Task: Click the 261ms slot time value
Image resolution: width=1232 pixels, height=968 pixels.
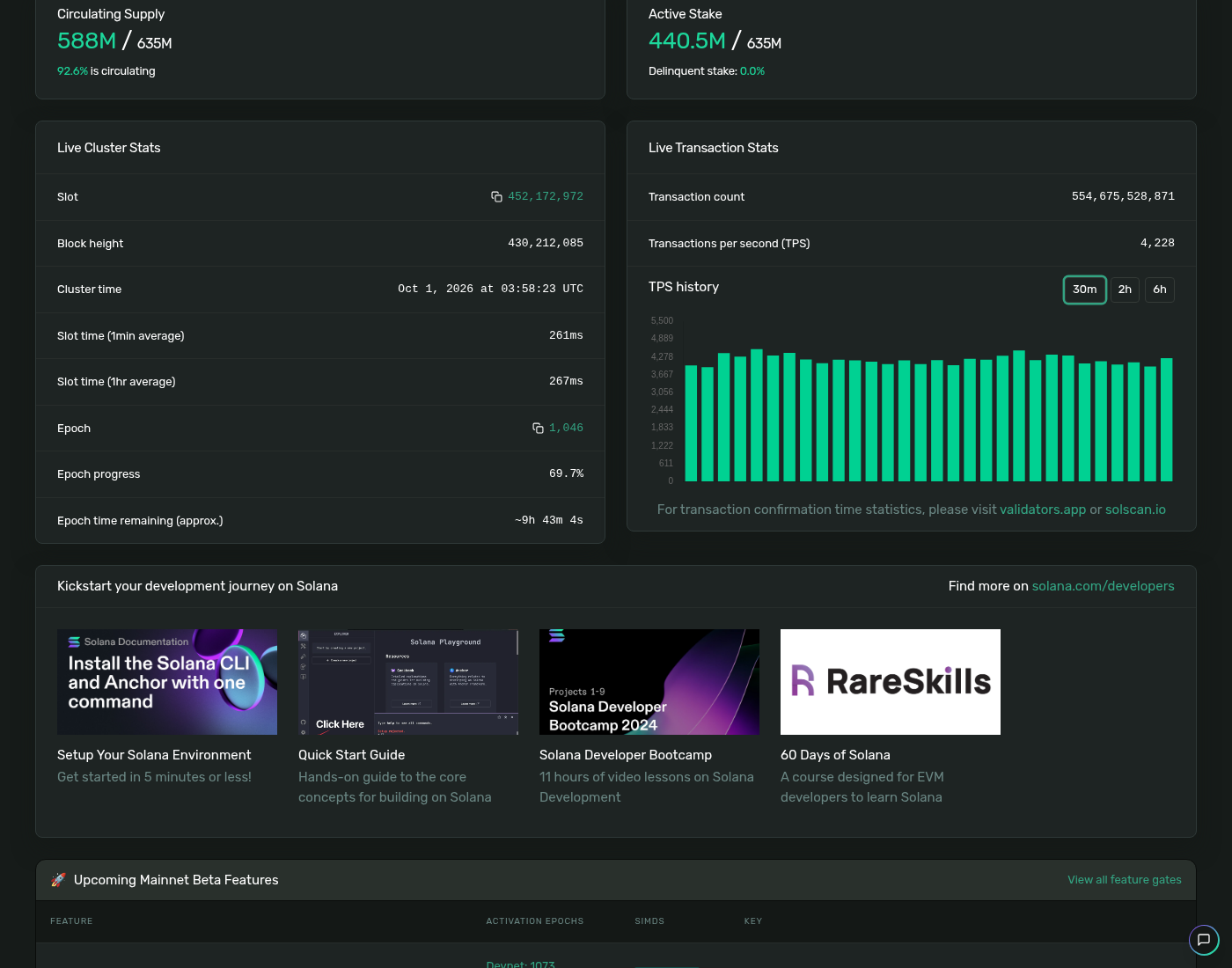Action: click(x=566, y=335)
